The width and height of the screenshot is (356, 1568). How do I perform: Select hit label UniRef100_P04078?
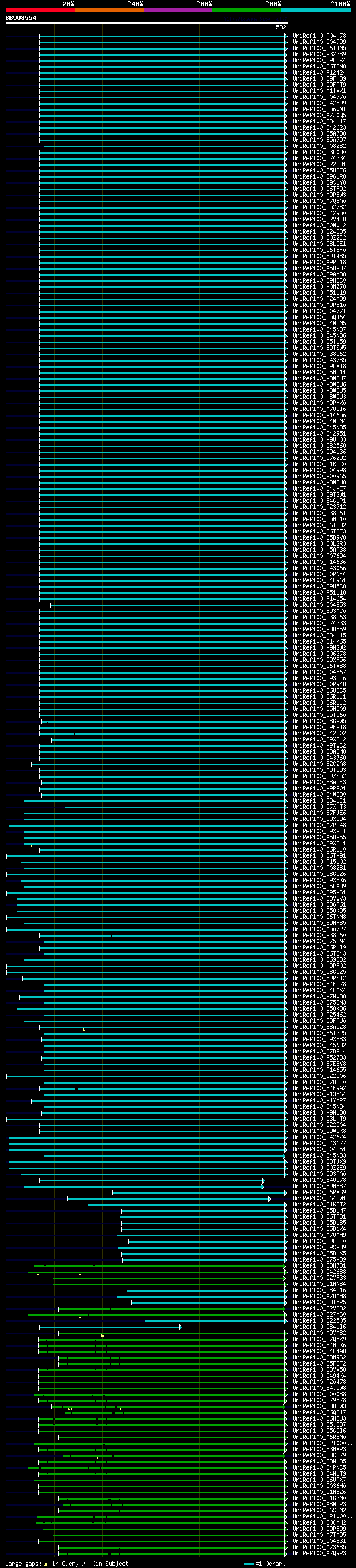click(x=319, y=36)
